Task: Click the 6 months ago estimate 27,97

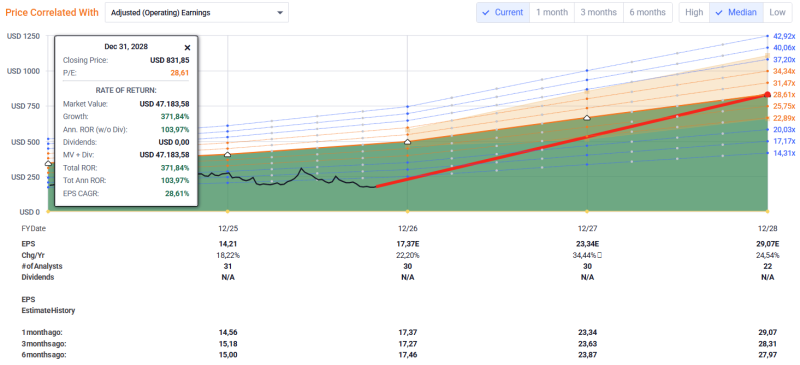Action: 767,355
